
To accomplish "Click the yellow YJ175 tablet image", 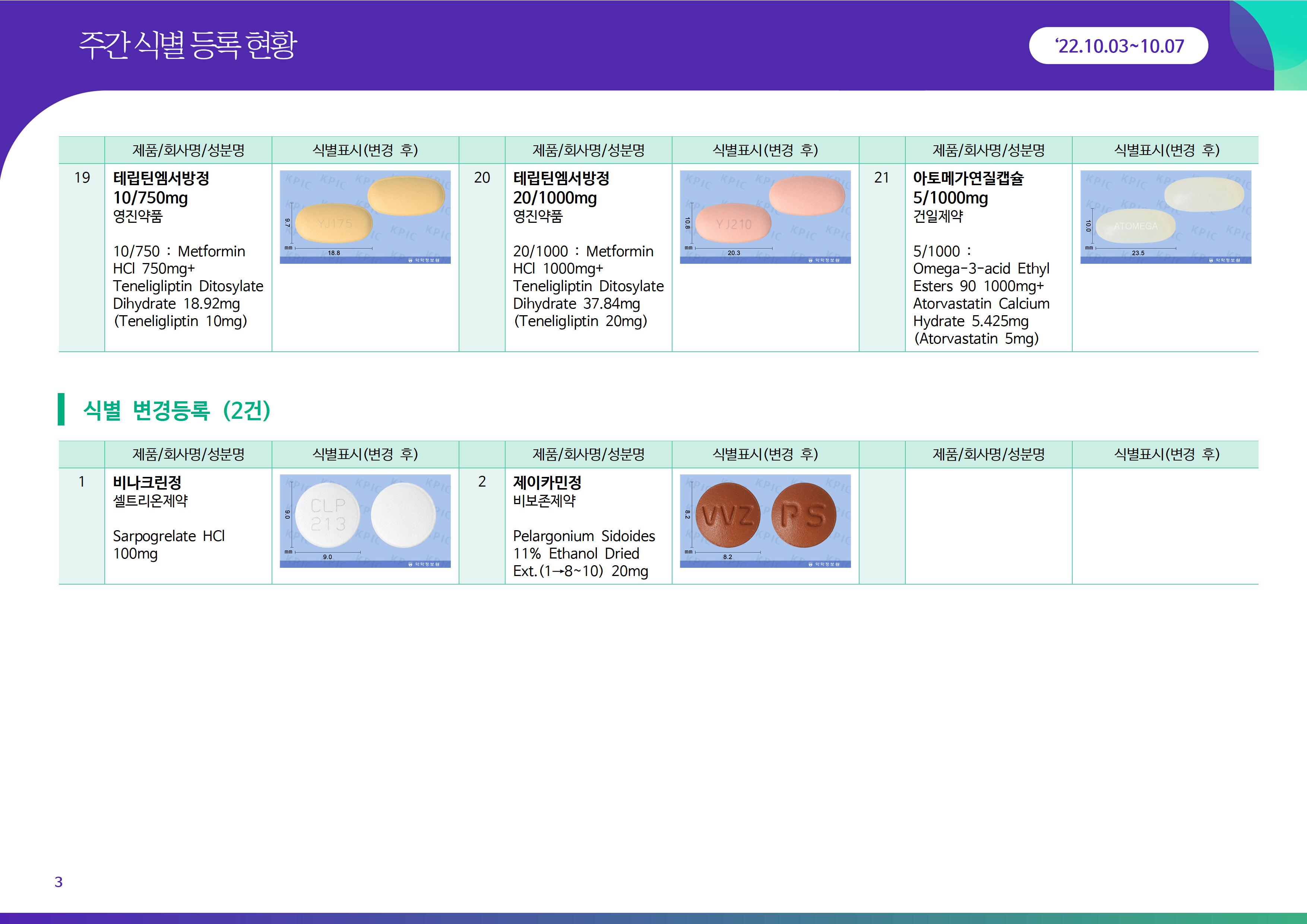I will pyautogui.click(x=365, y=217).
